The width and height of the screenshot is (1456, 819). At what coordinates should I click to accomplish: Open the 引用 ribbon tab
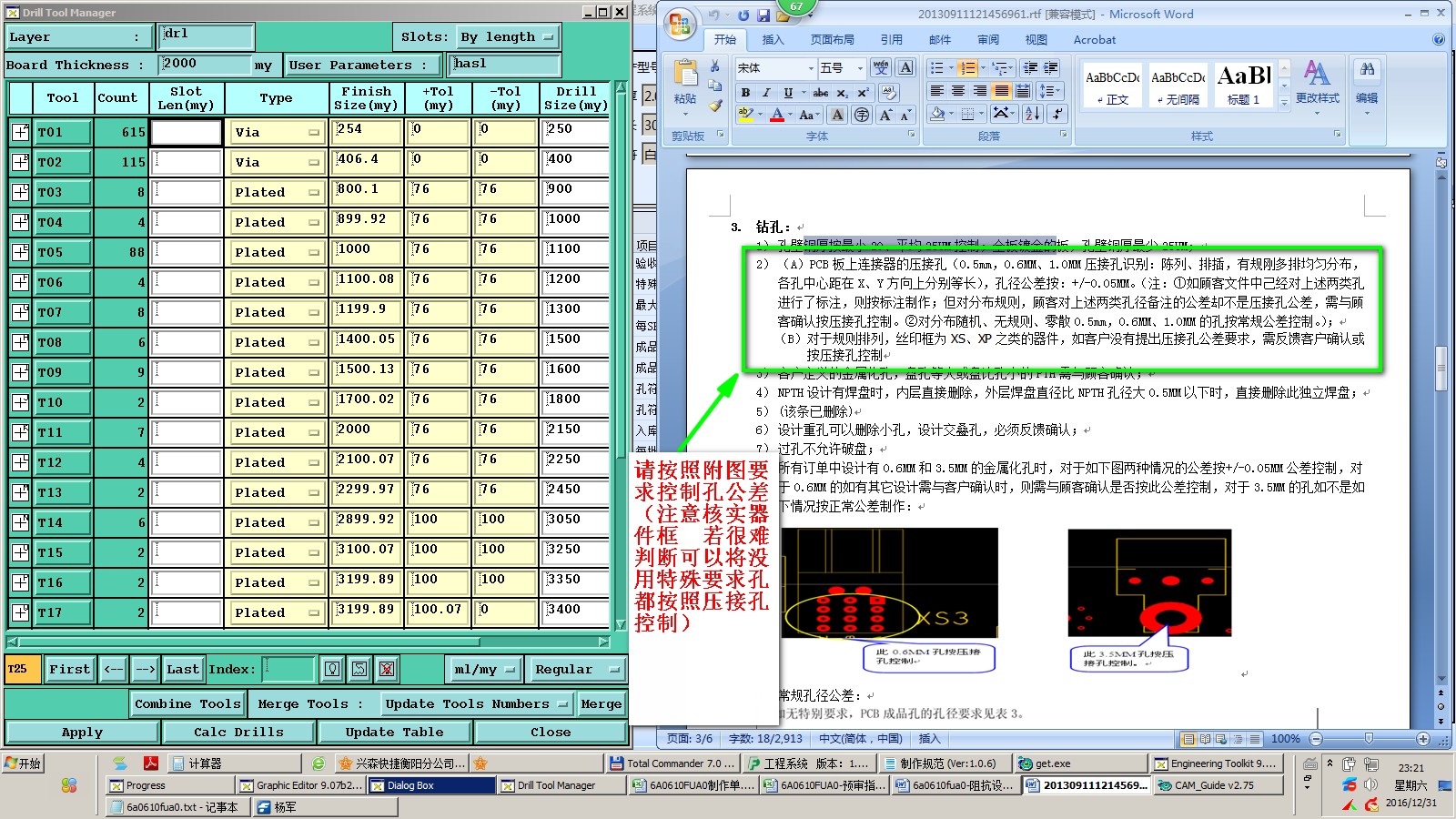(x=892, y=40)
